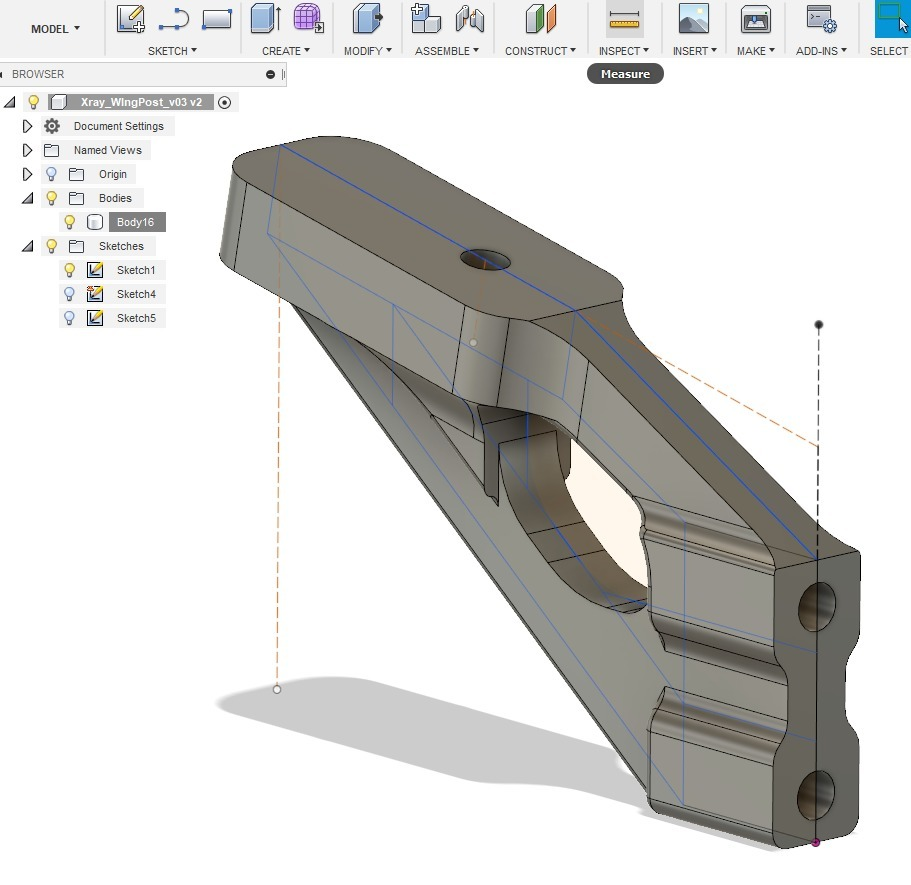The width and height of the screenshot is (911, 885).
Task: Select the Create Sketch tool
Action: tap(128, 17)
